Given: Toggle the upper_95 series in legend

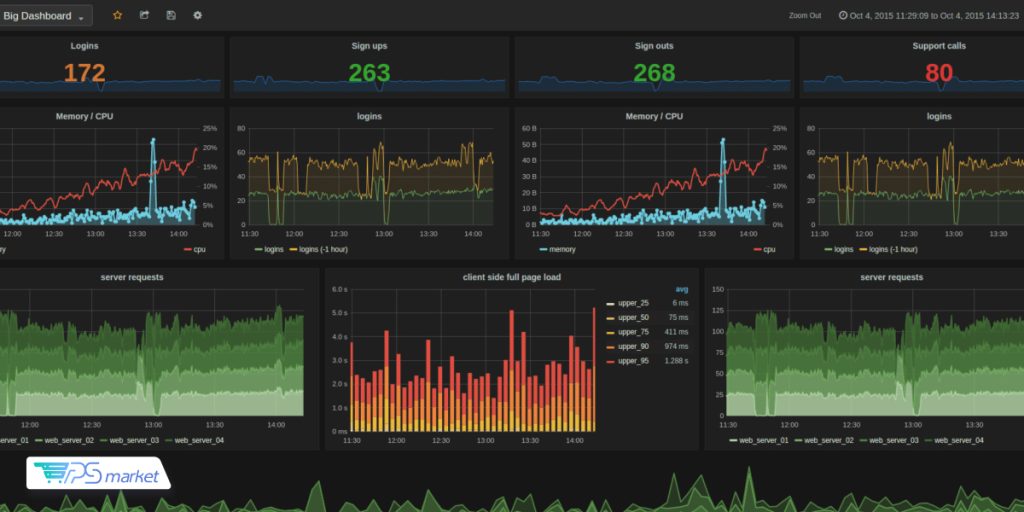Looking at the screenshot, I should click(633, 361).
